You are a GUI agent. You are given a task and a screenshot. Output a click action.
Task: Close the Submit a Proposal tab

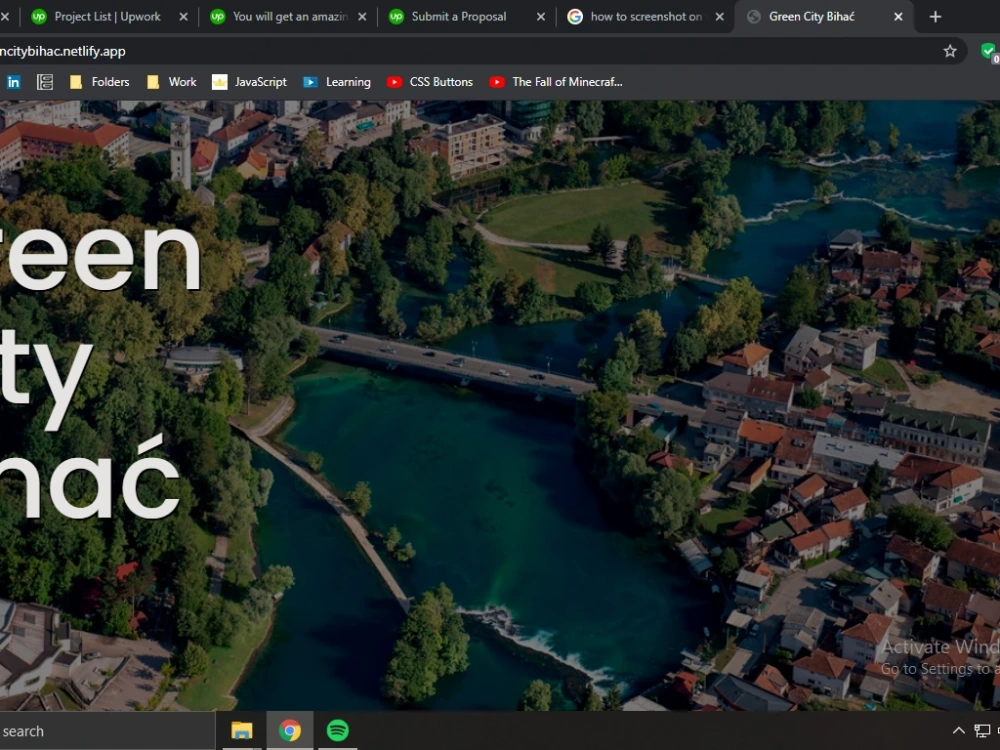click(x=541, y=17)
